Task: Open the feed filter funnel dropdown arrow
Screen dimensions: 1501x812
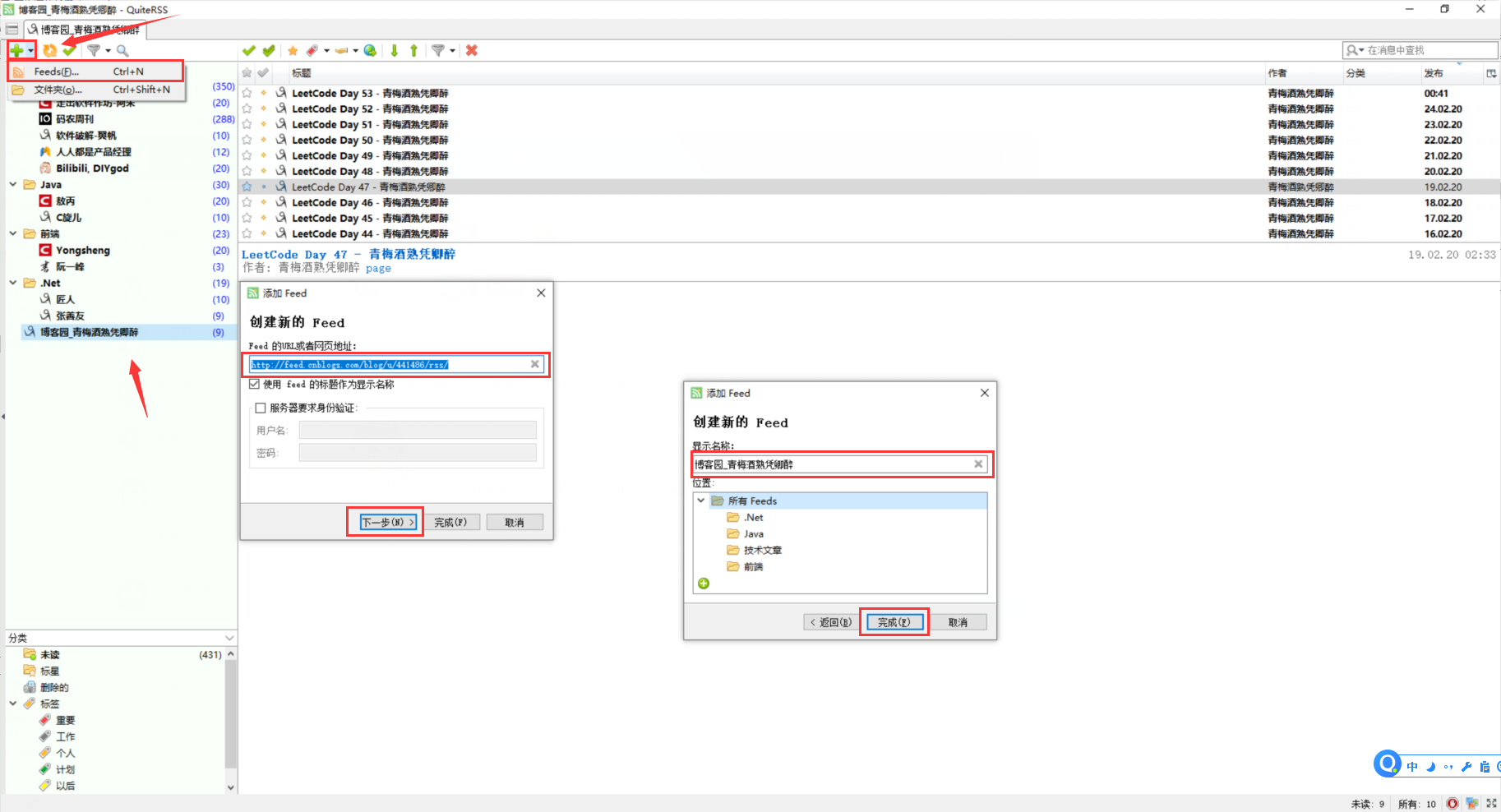Action: click(108, 51)
